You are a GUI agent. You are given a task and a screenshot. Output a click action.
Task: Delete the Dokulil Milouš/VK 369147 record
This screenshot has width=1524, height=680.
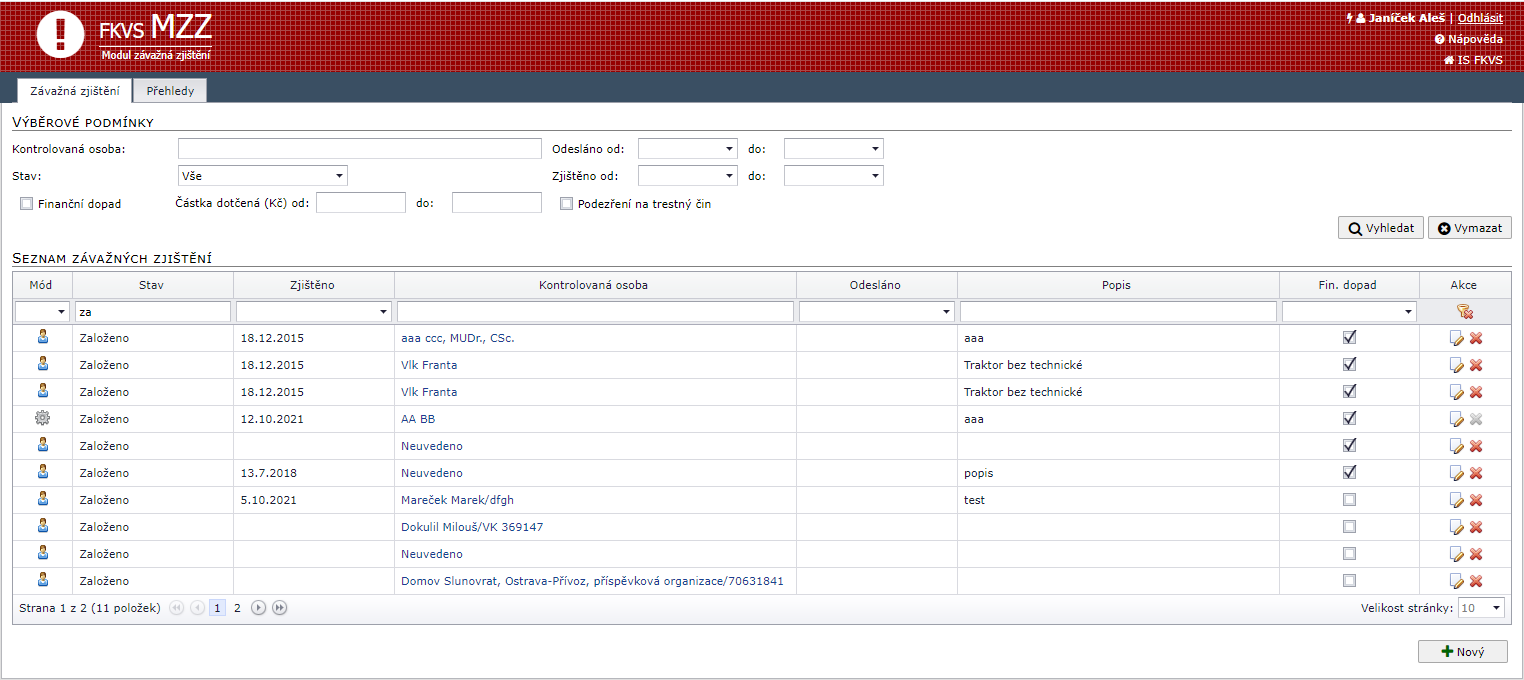(1476, 527)
